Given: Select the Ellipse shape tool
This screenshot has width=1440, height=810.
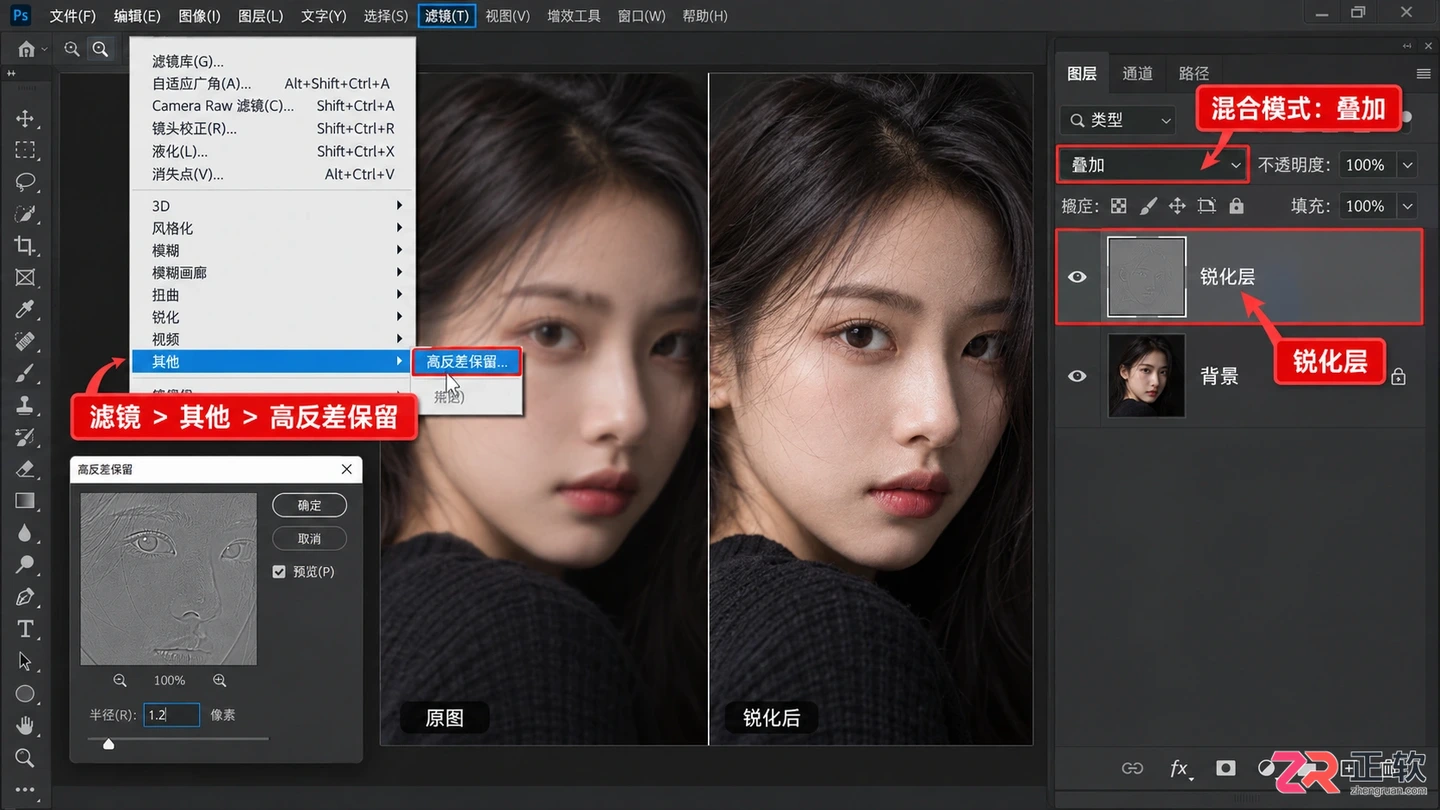Looking at the screenshot, I should (x=25, y=693).
